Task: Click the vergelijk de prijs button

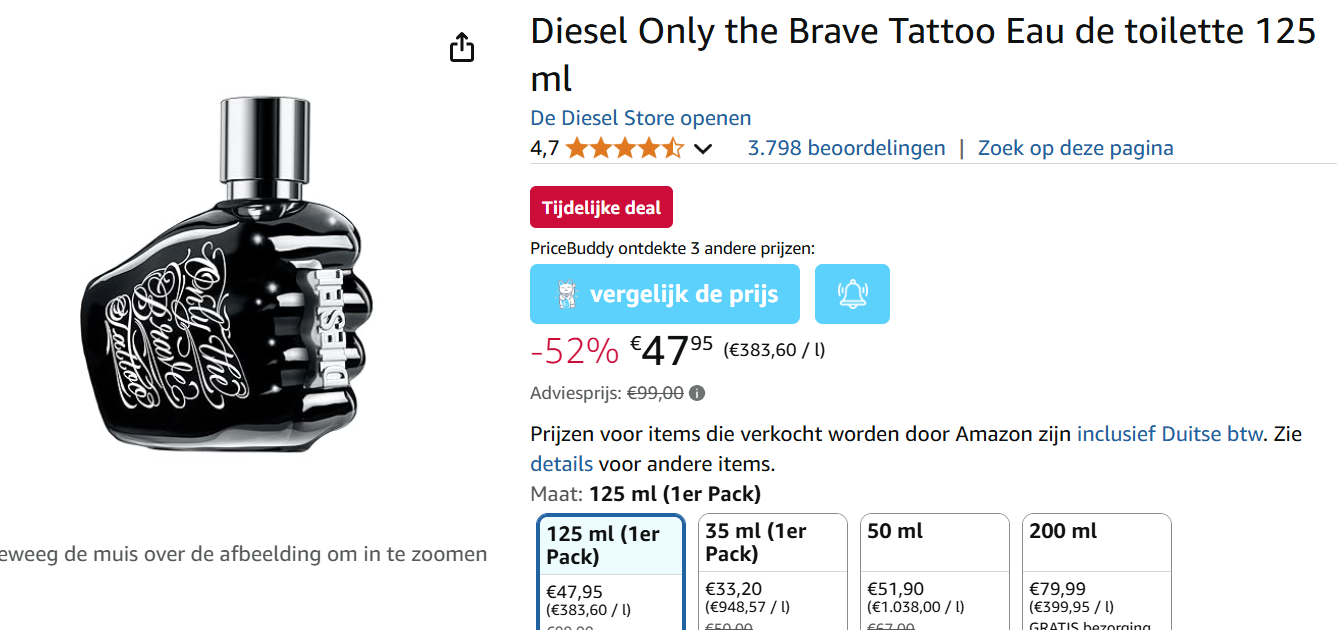Action: (x=665, y=293)
